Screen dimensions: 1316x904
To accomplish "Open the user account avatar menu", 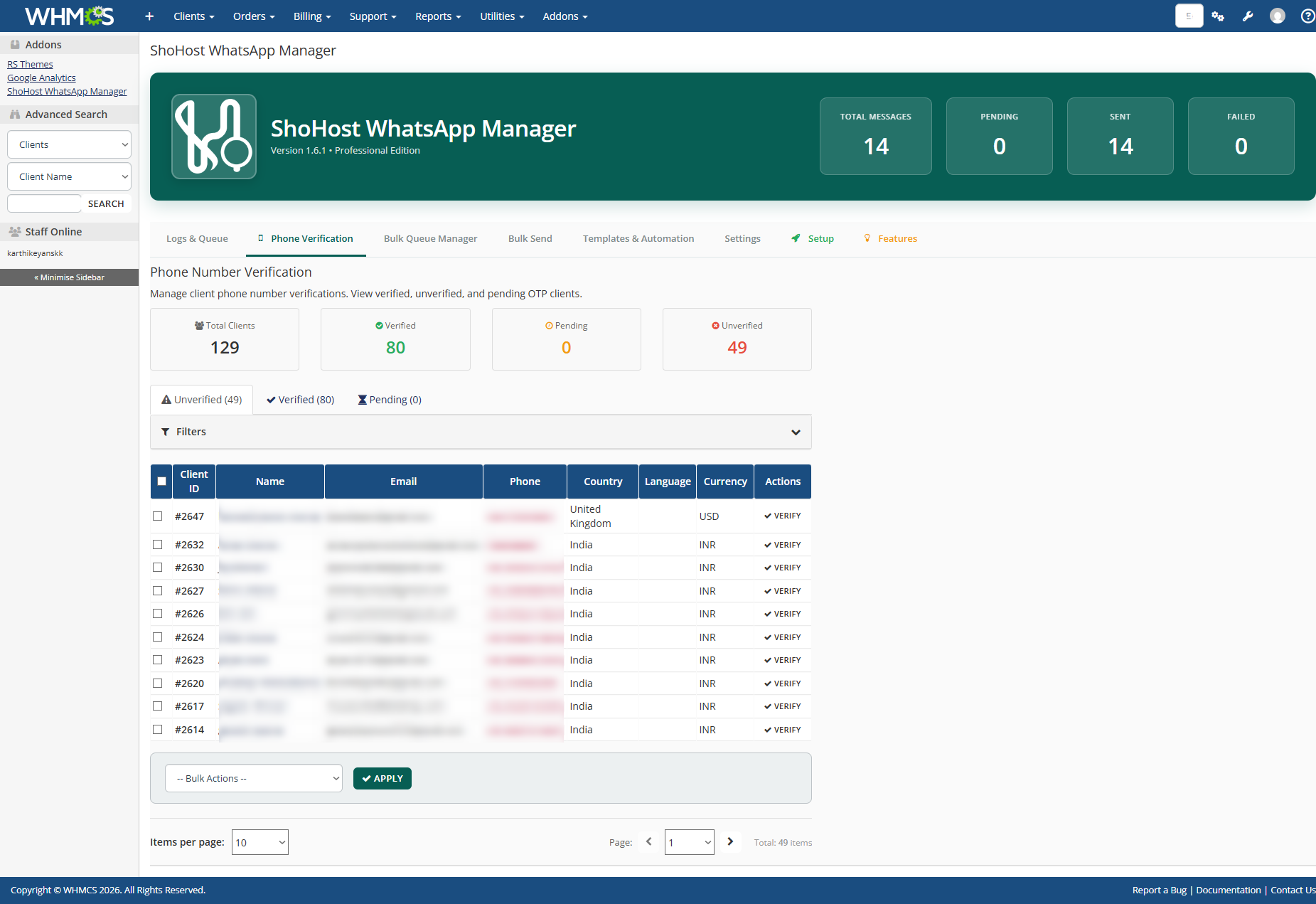I will tap(1278, 16).
